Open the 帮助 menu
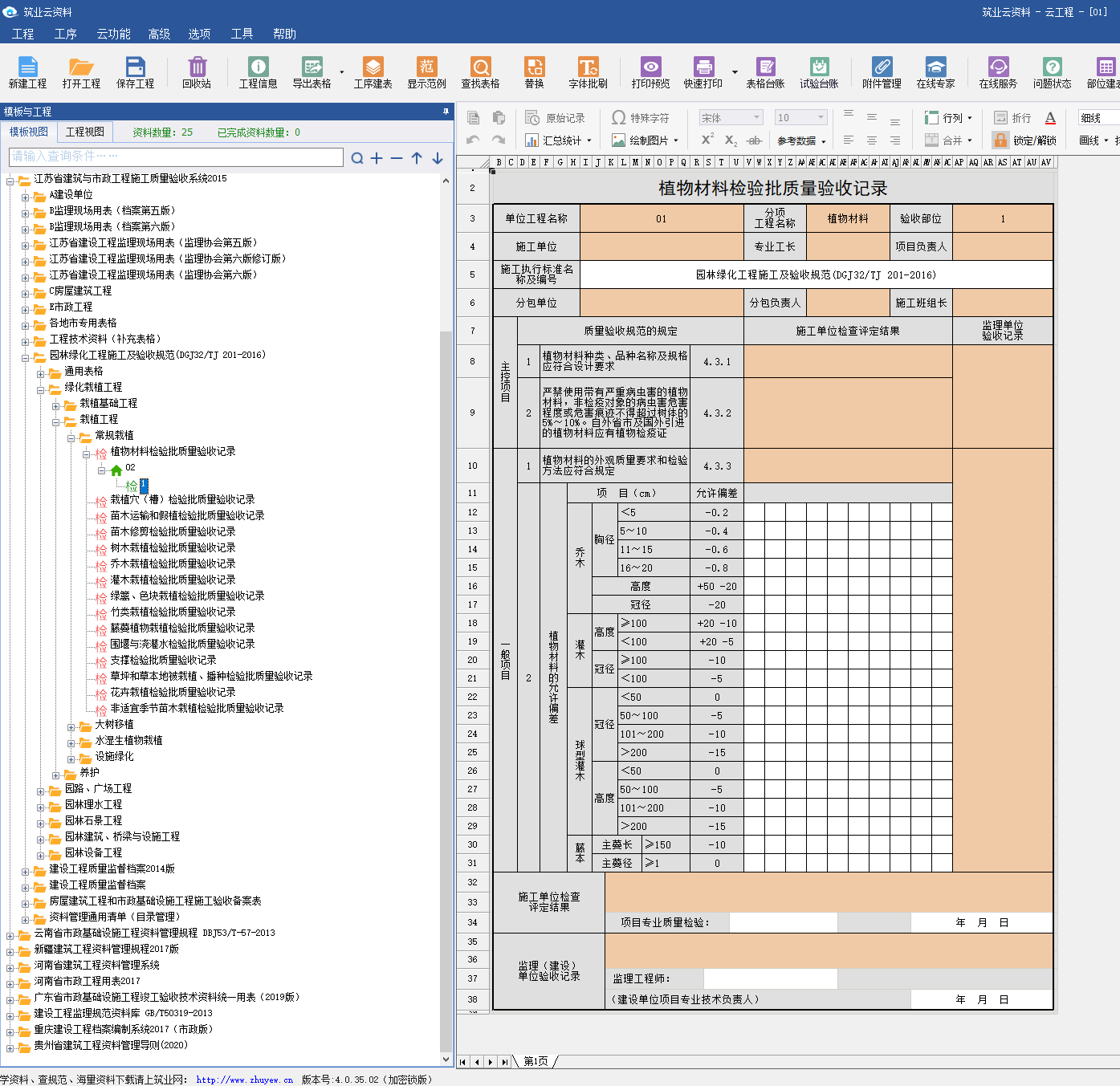 (284, 34)
